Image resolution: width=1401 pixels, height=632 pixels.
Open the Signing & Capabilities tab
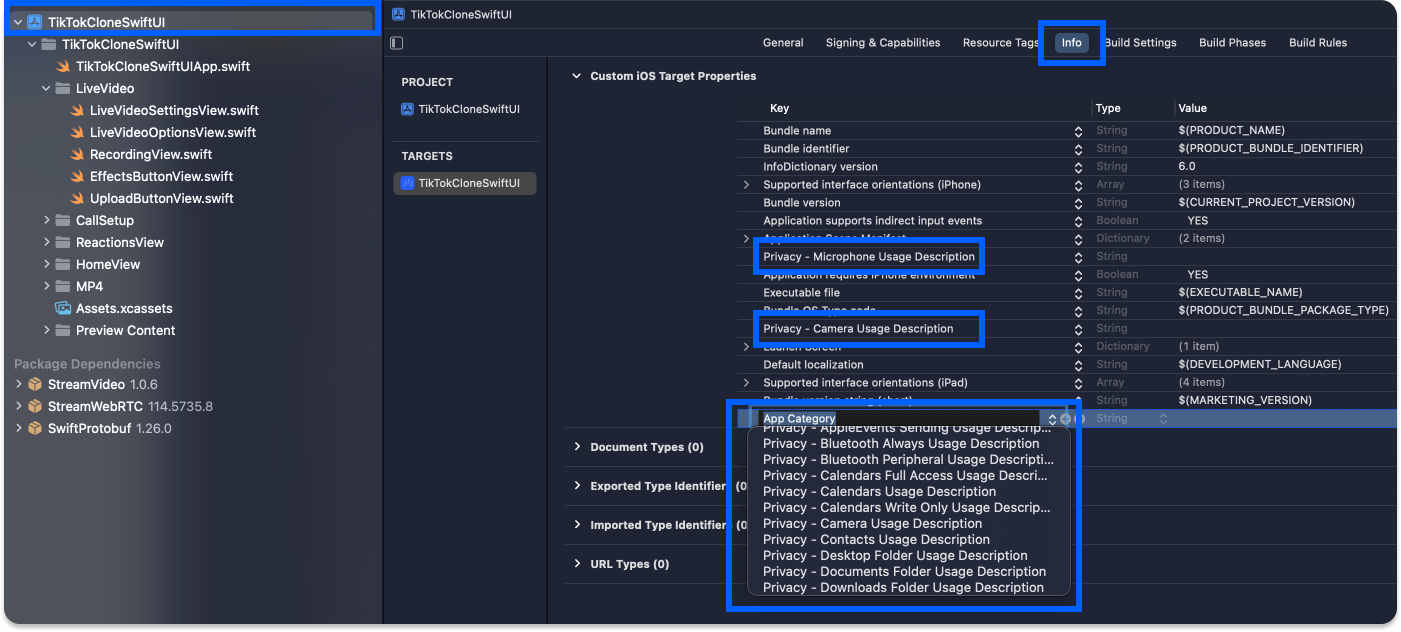[x=882, y=42]
